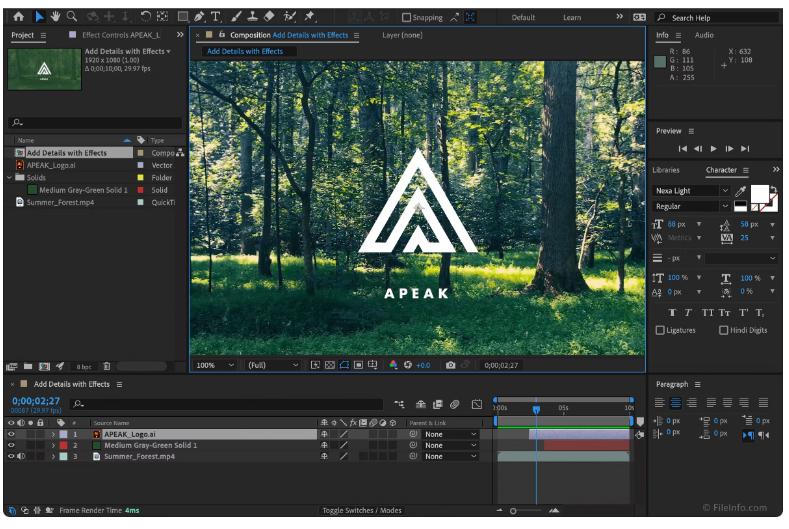The width and height of the screenshot is (789, 529).
Task: Select the Horizontal Type tool
Action: point(215,17)
